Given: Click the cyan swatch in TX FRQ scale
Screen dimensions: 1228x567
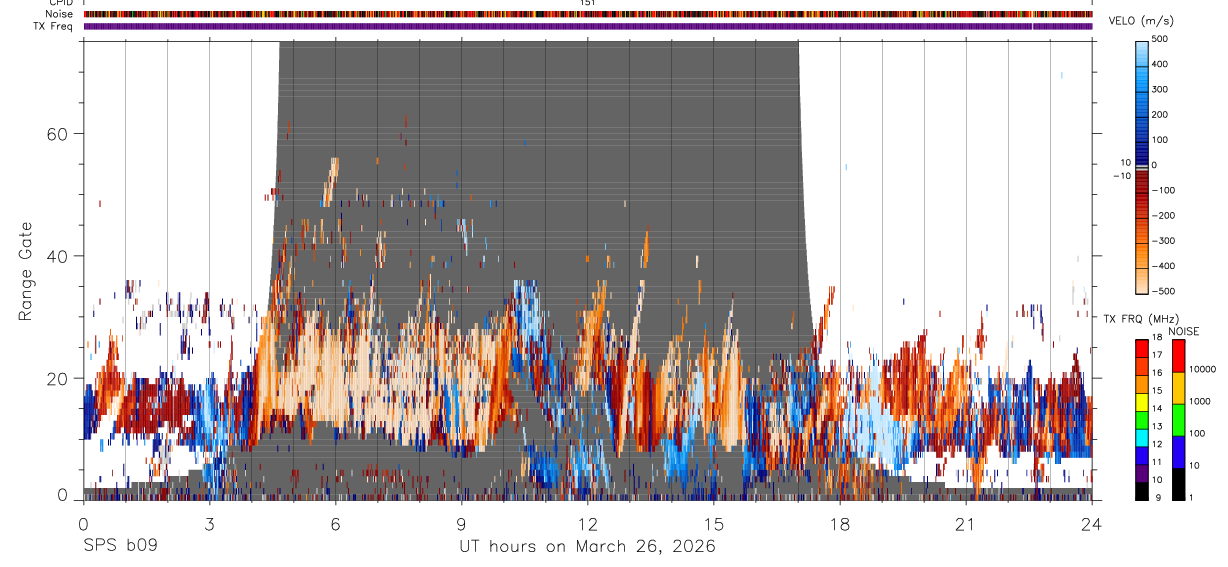Looking at the screenshot, I should tap(1142, 438).
